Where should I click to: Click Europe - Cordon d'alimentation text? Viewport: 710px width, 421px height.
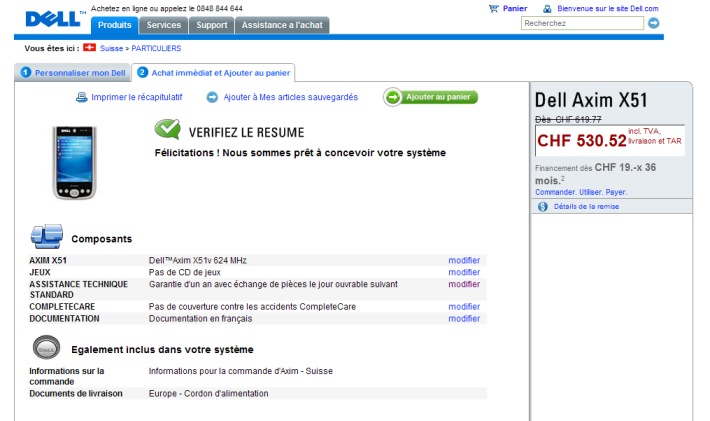tap(208, 393)
